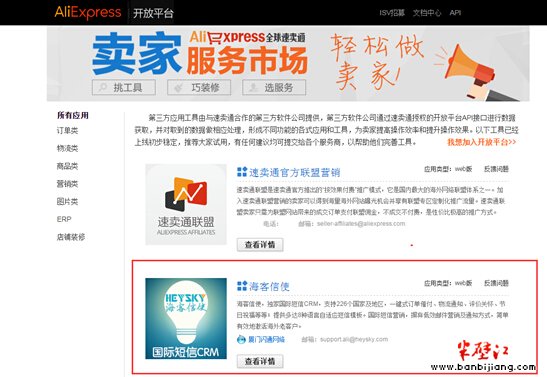Click seller-affiliates@aliexpress.com email
547x377 pixels.
pos(361,224)
